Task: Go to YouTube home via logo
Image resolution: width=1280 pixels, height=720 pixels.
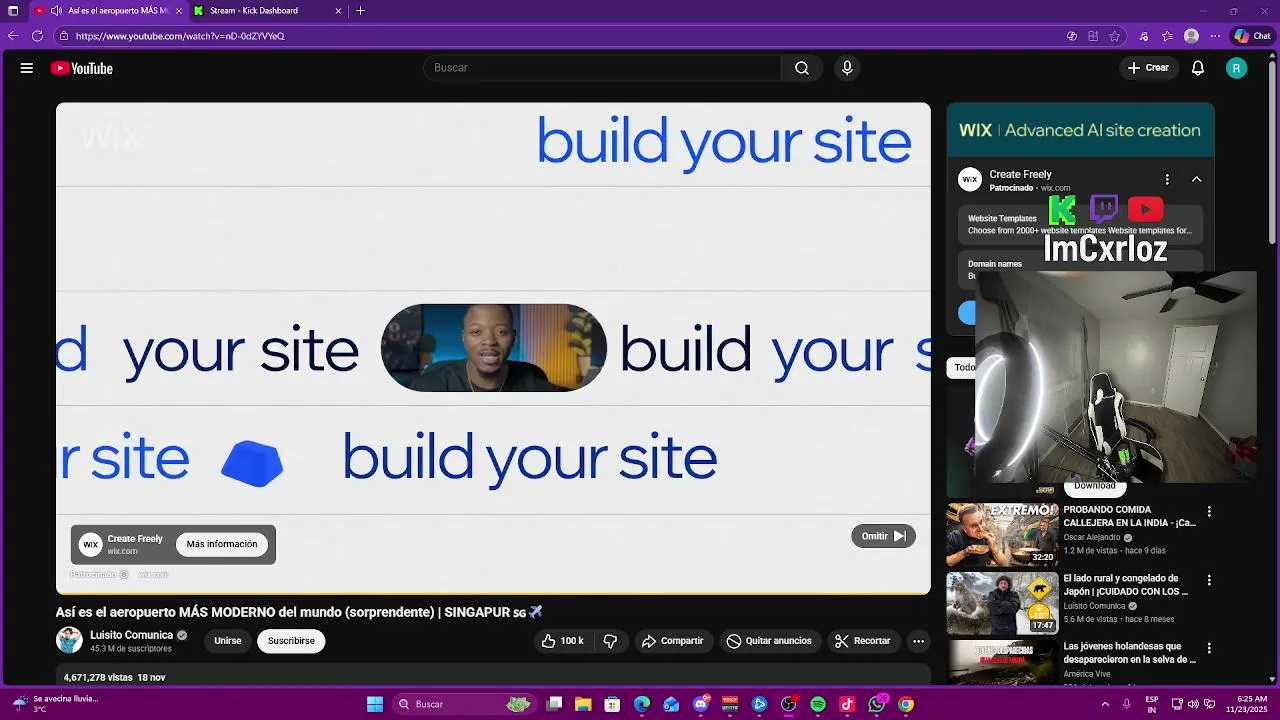Action: click(x=82, y=68)
